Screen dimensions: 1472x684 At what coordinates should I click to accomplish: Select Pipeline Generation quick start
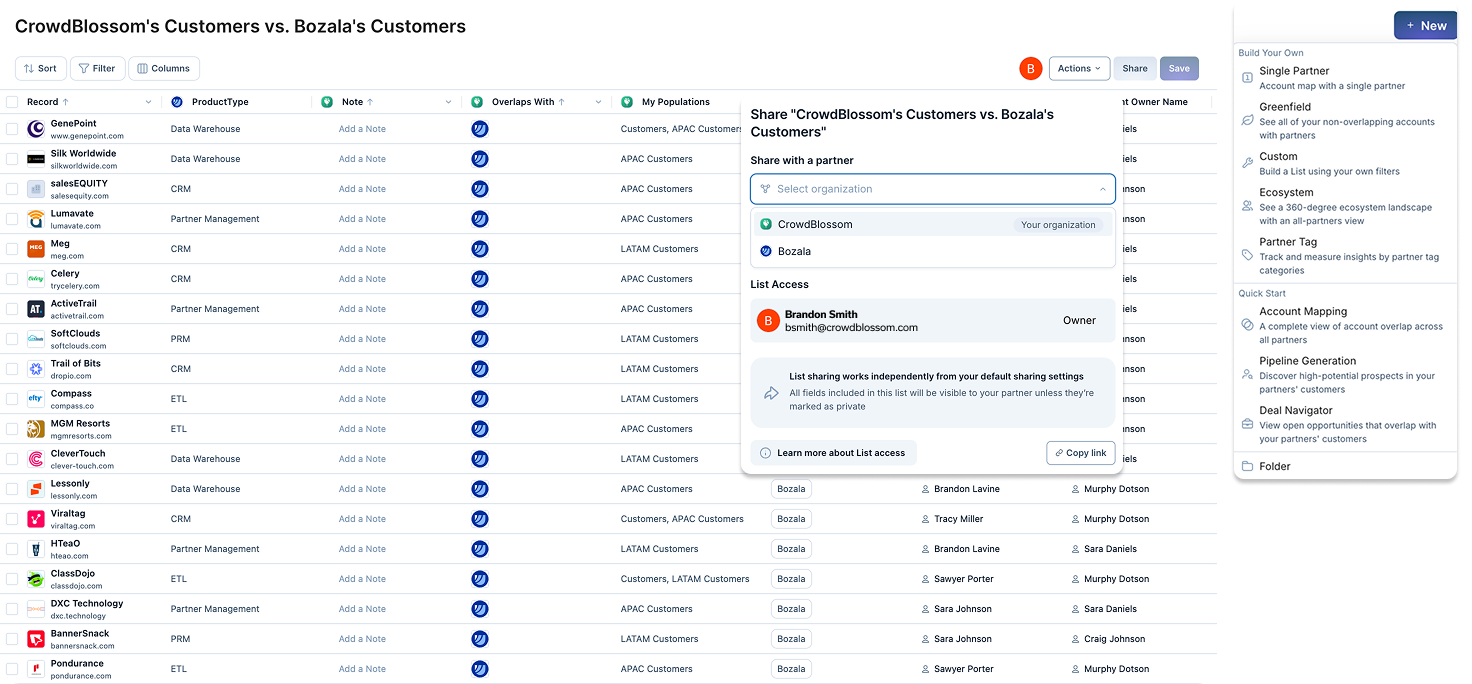[1345, 375]
